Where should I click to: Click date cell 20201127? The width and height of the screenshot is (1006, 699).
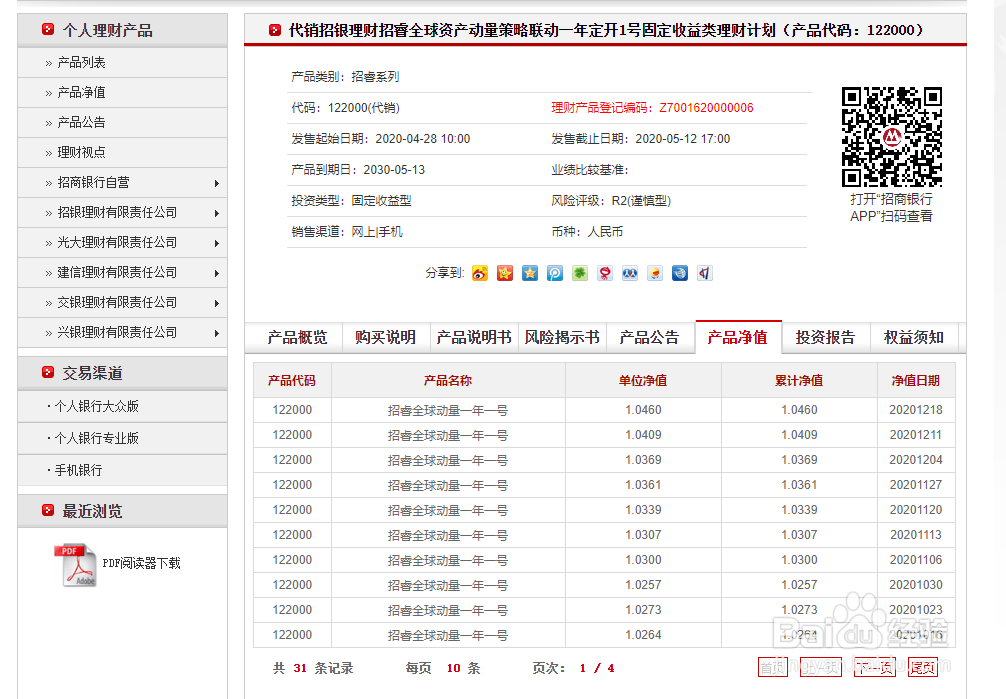pyautogui.click(x=916, y=485)
